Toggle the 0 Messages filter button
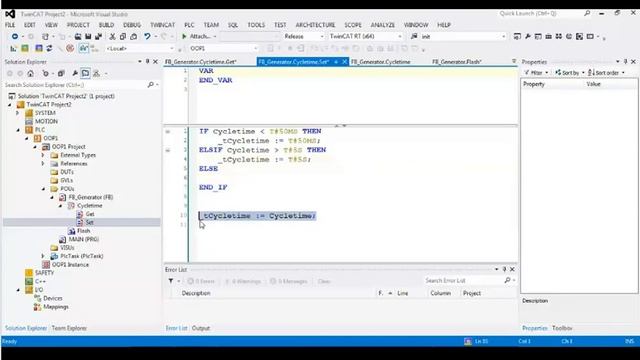 (289, 281)
